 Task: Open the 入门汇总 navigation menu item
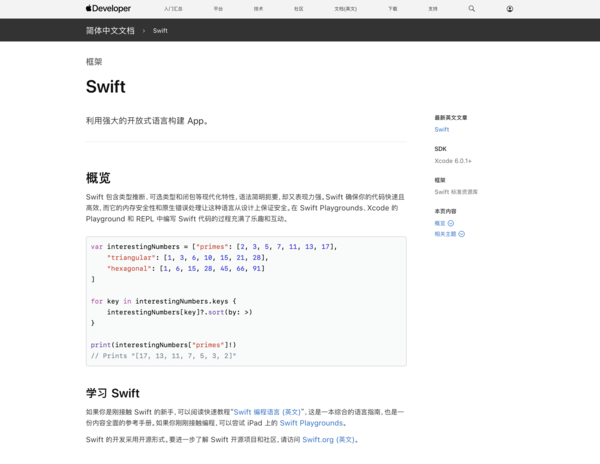point(173,8)
